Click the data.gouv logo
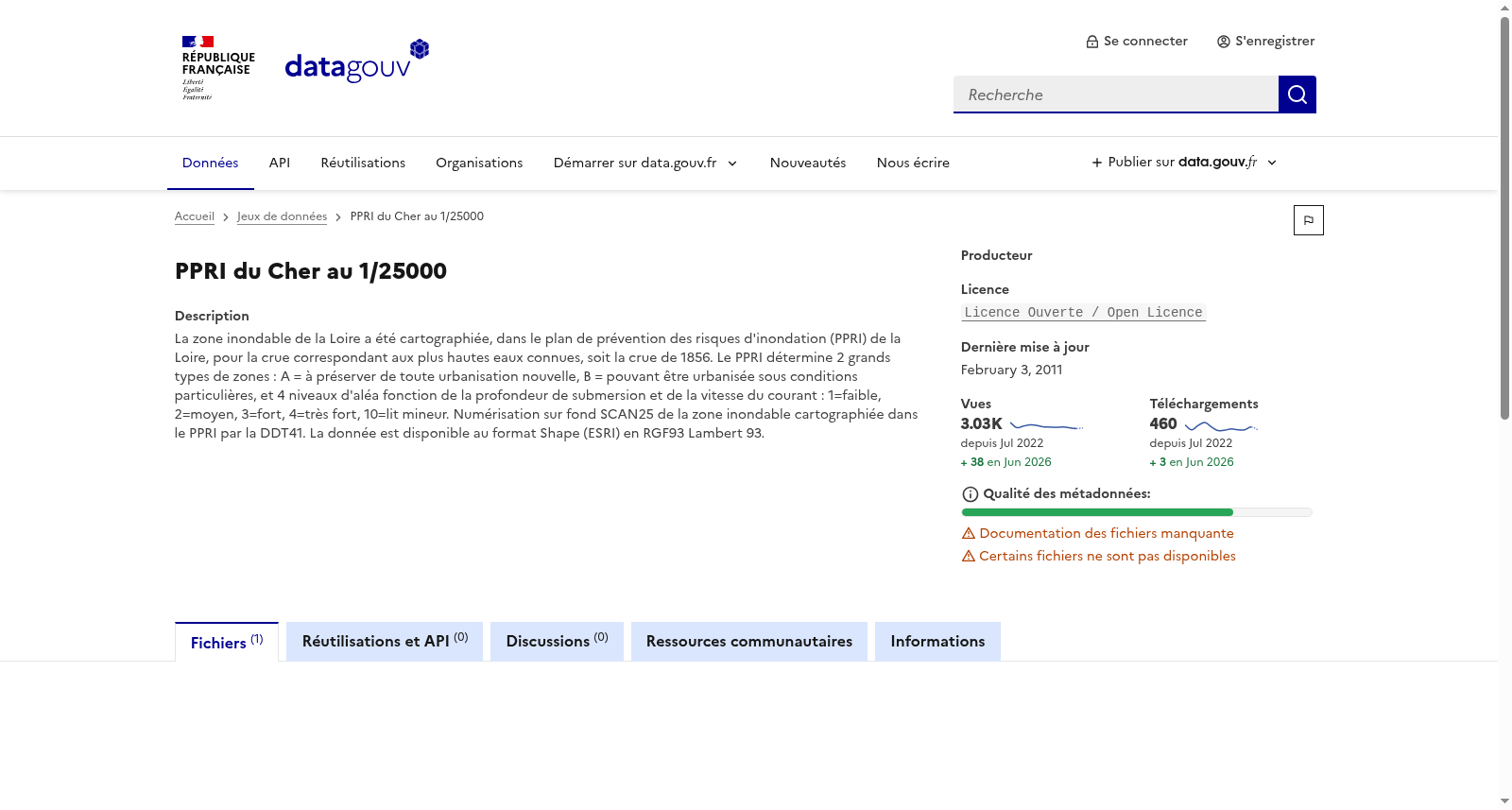The height and width of the screenshot is (810, 1512). click(357, 61)
